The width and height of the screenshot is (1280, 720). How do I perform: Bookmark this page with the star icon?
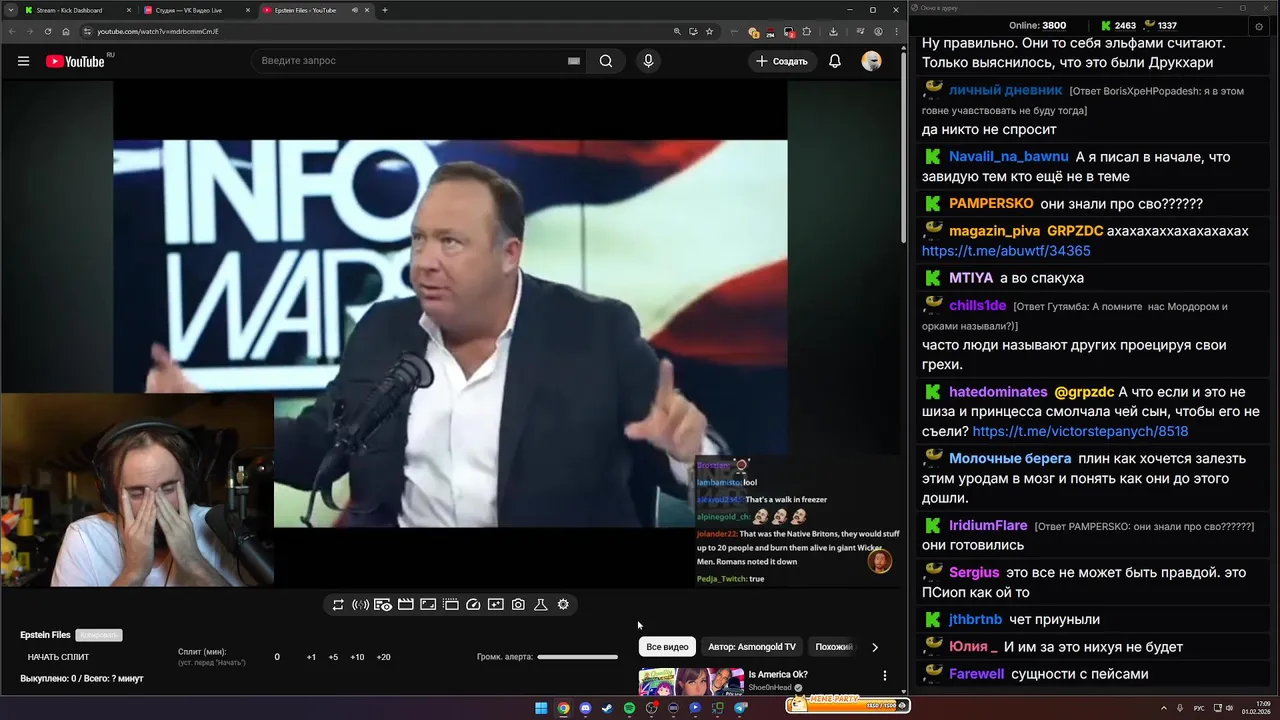[x=709, y=31]
